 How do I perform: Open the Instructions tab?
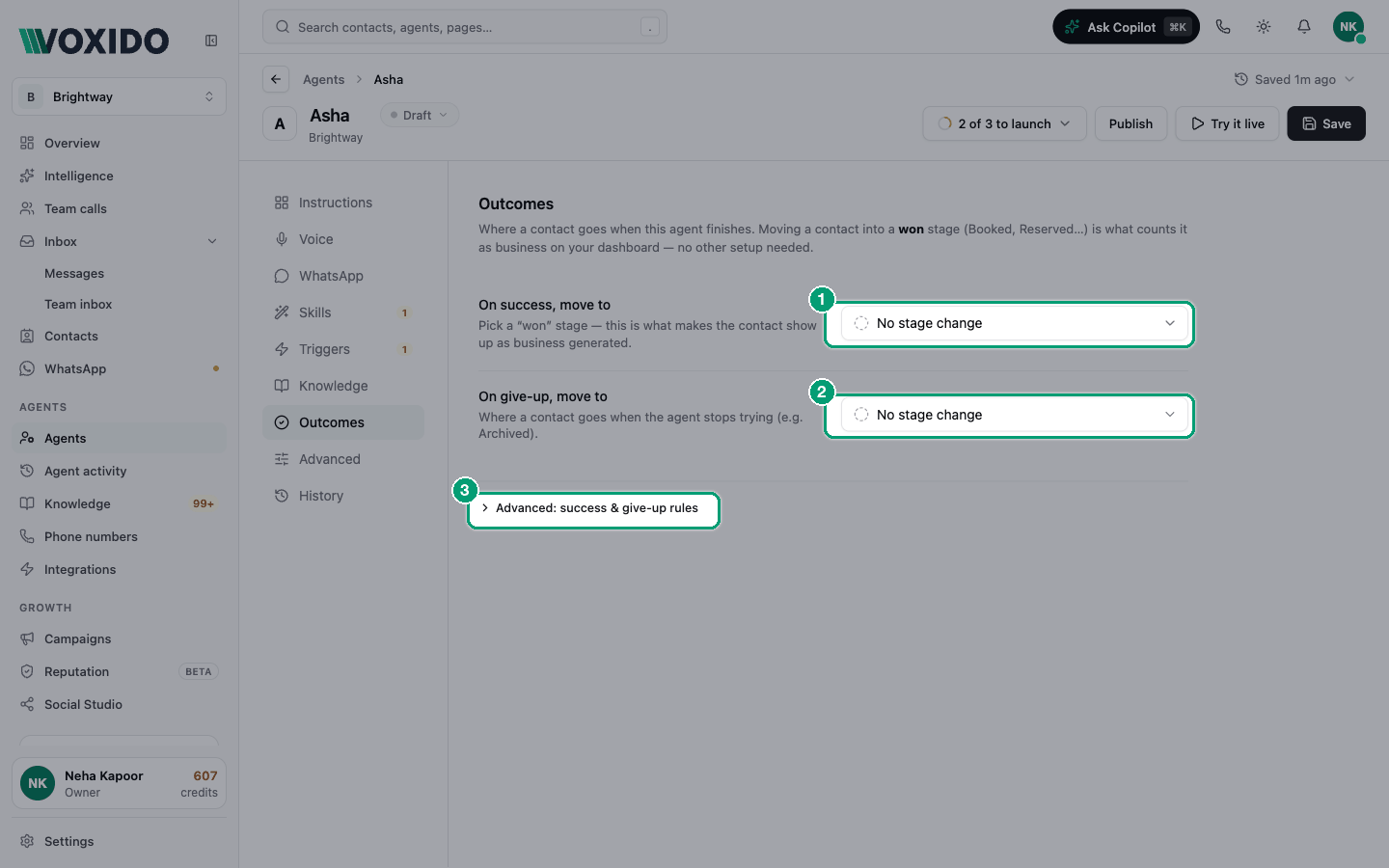tap(343, 203)
